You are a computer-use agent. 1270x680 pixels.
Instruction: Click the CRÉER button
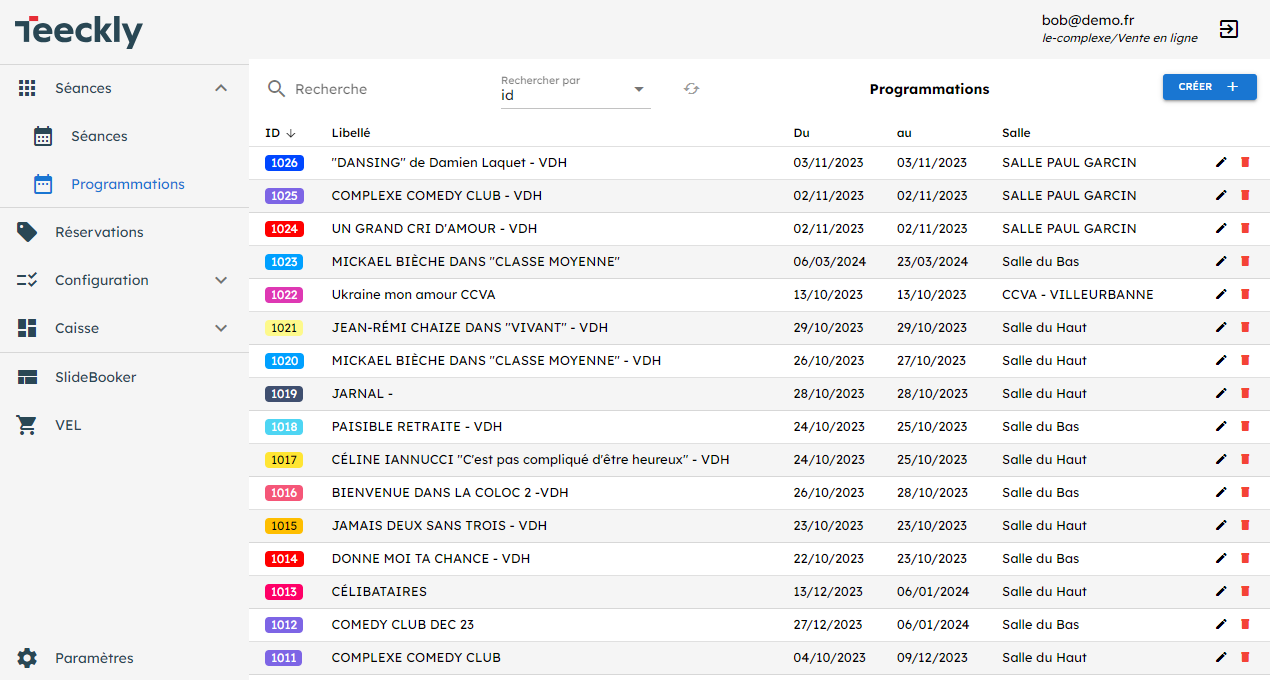(1209, 87)
